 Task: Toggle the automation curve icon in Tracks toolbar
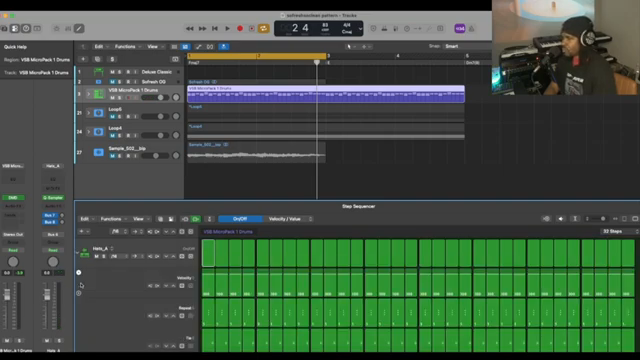click(198, 47)
